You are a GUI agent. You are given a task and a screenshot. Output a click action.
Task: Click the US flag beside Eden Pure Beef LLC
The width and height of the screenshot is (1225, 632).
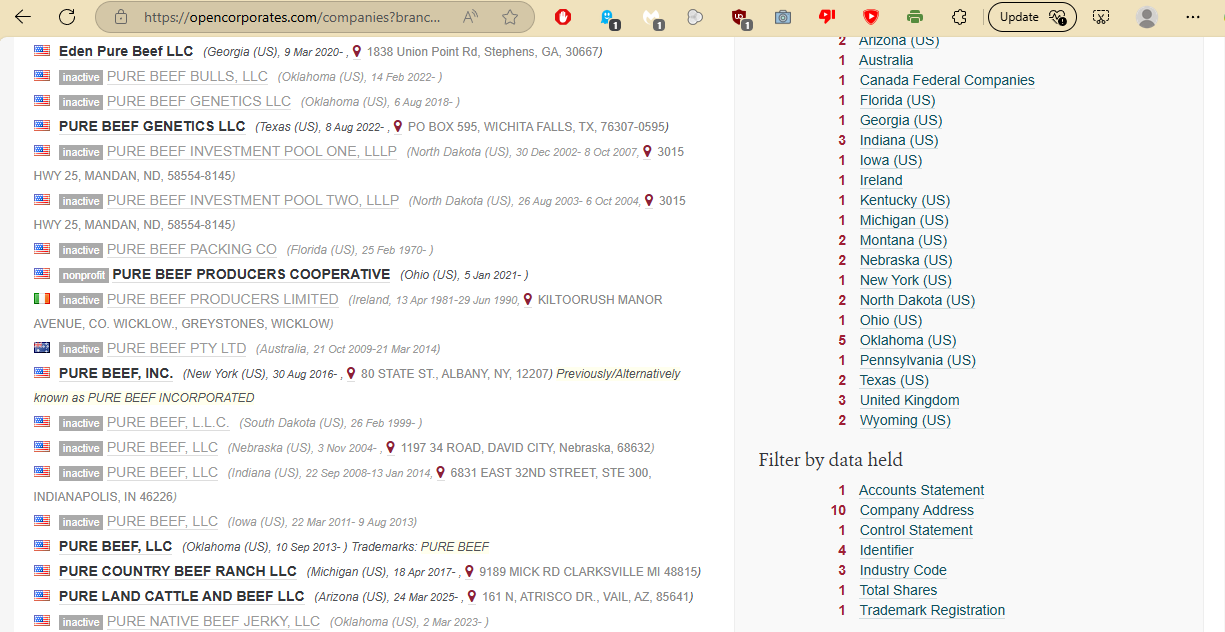pyautogui.click(x=42, y=50)
